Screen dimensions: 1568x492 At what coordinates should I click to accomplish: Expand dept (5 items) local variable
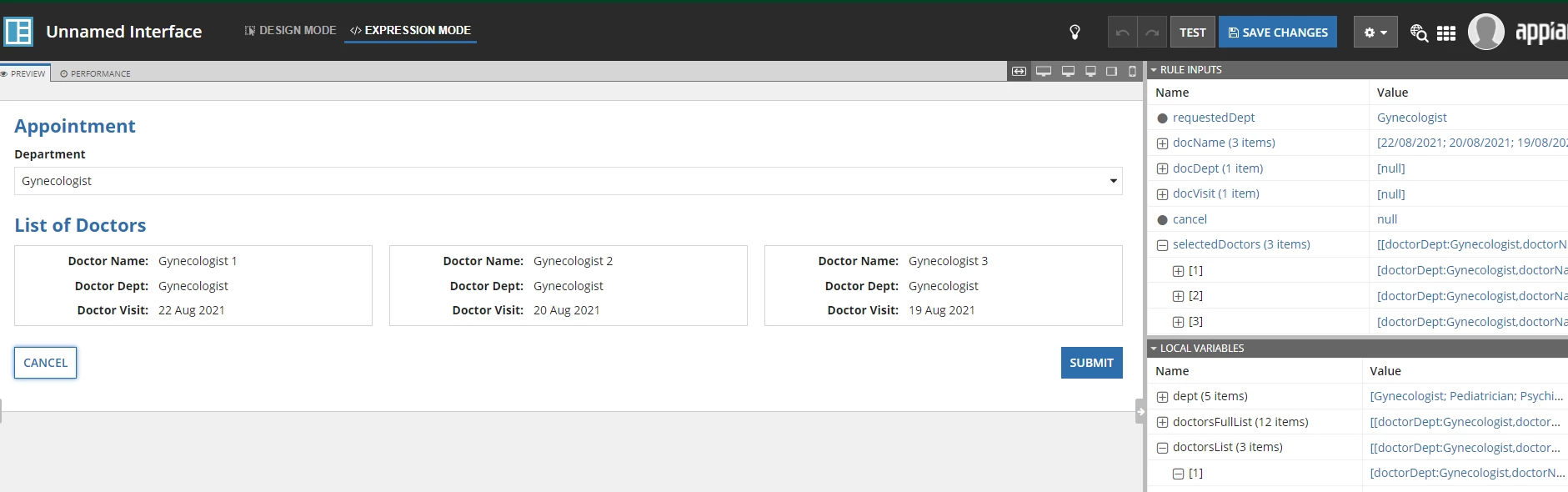(x=1162, y=397)
